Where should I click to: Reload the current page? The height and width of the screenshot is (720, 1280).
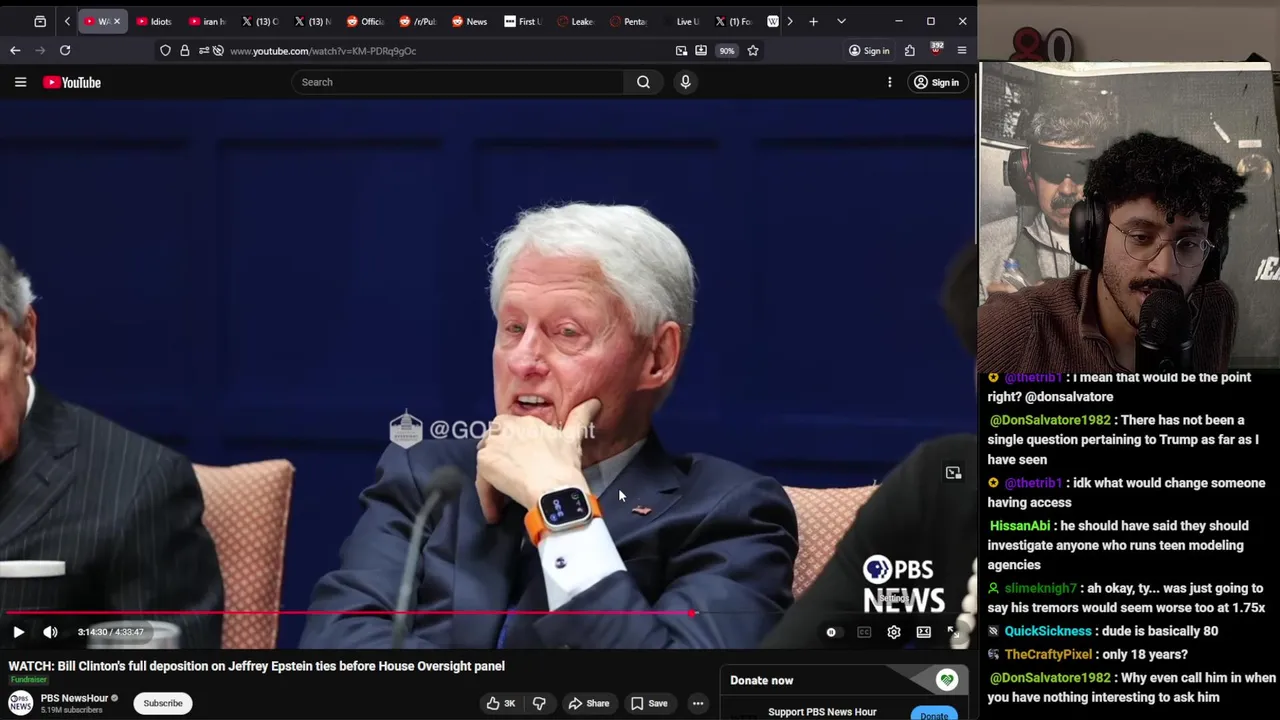click(x=65, y=50)
